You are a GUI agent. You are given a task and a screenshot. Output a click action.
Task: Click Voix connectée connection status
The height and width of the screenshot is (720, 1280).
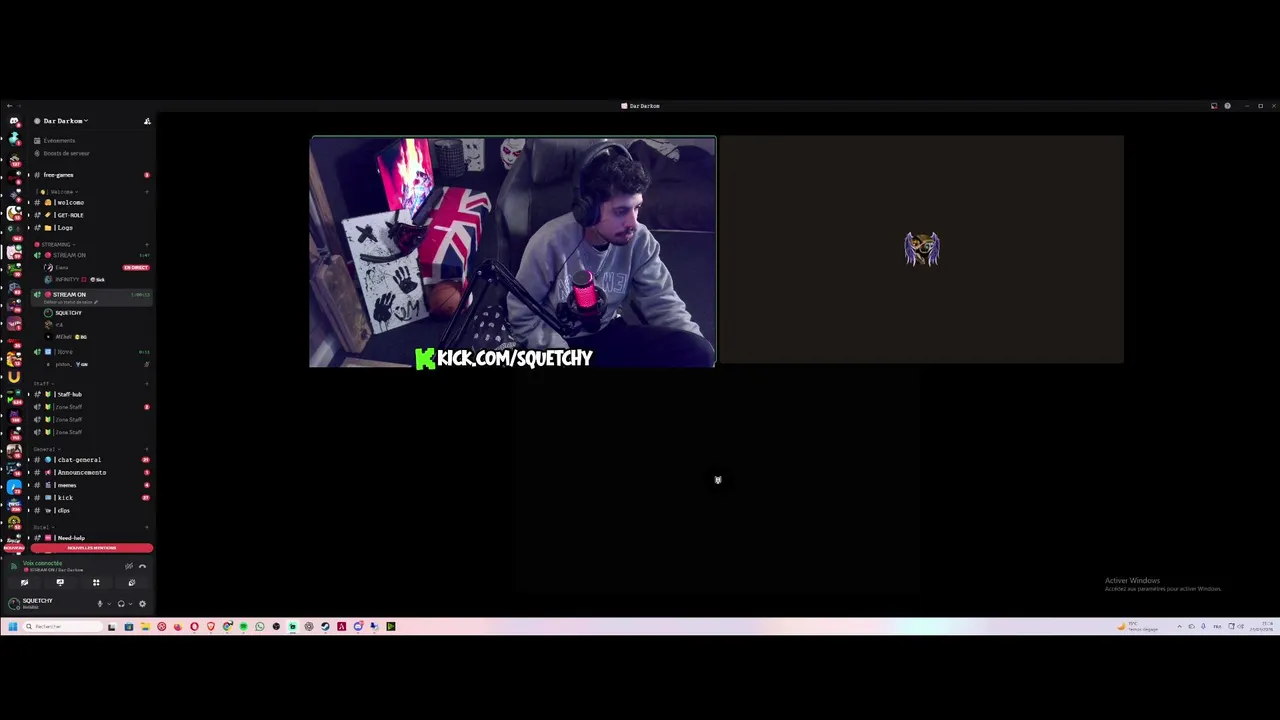(42, 563)
